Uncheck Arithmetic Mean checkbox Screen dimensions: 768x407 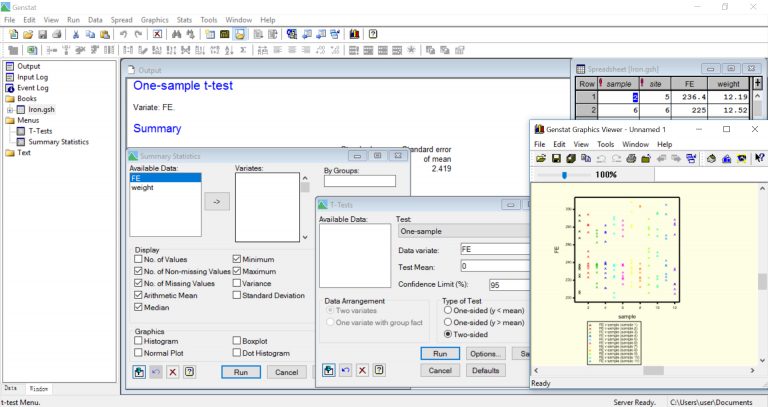click(138, 295)
